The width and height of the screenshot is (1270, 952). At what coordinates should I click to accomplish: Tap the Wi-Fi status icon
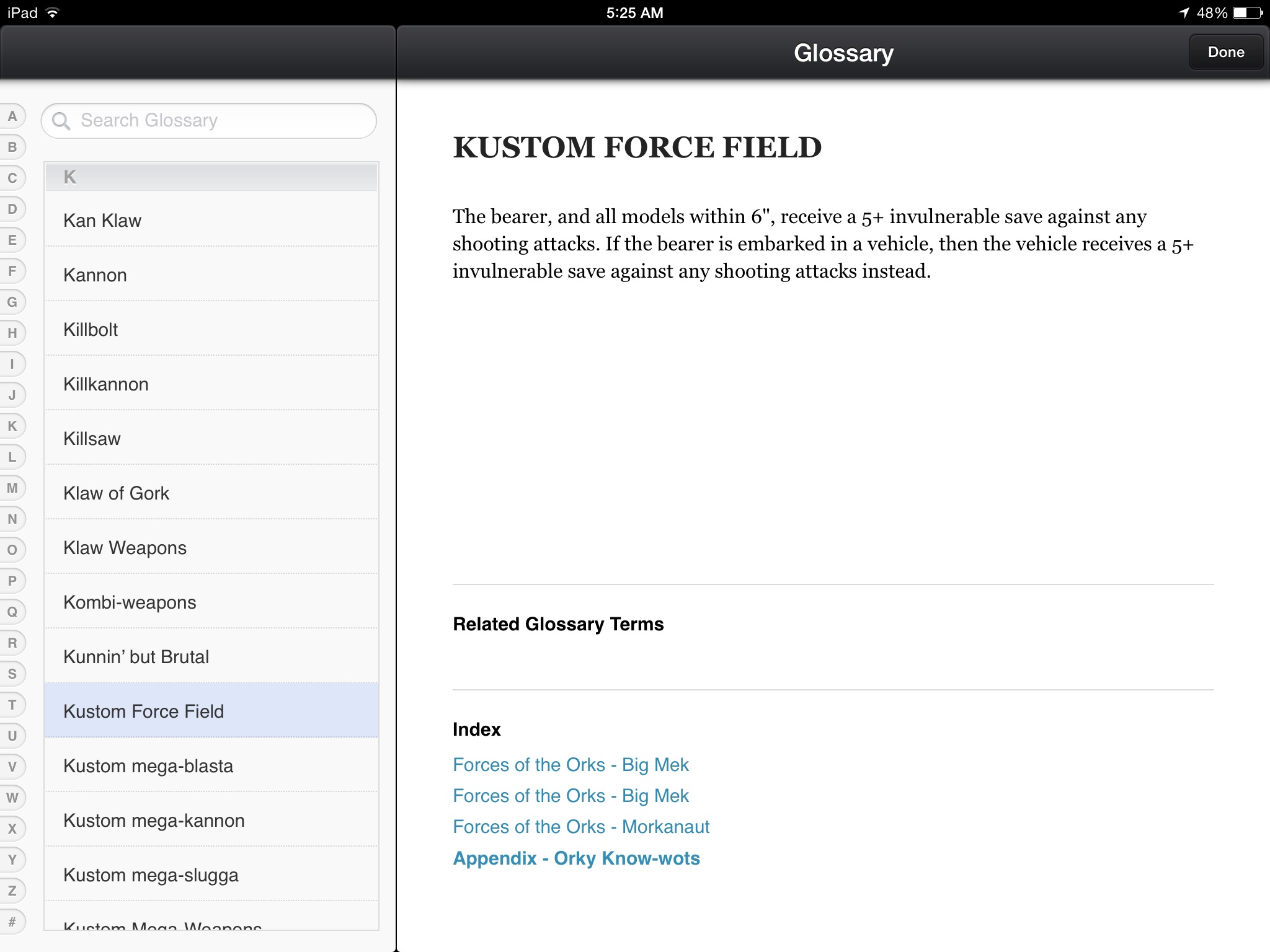click(53, 12)
